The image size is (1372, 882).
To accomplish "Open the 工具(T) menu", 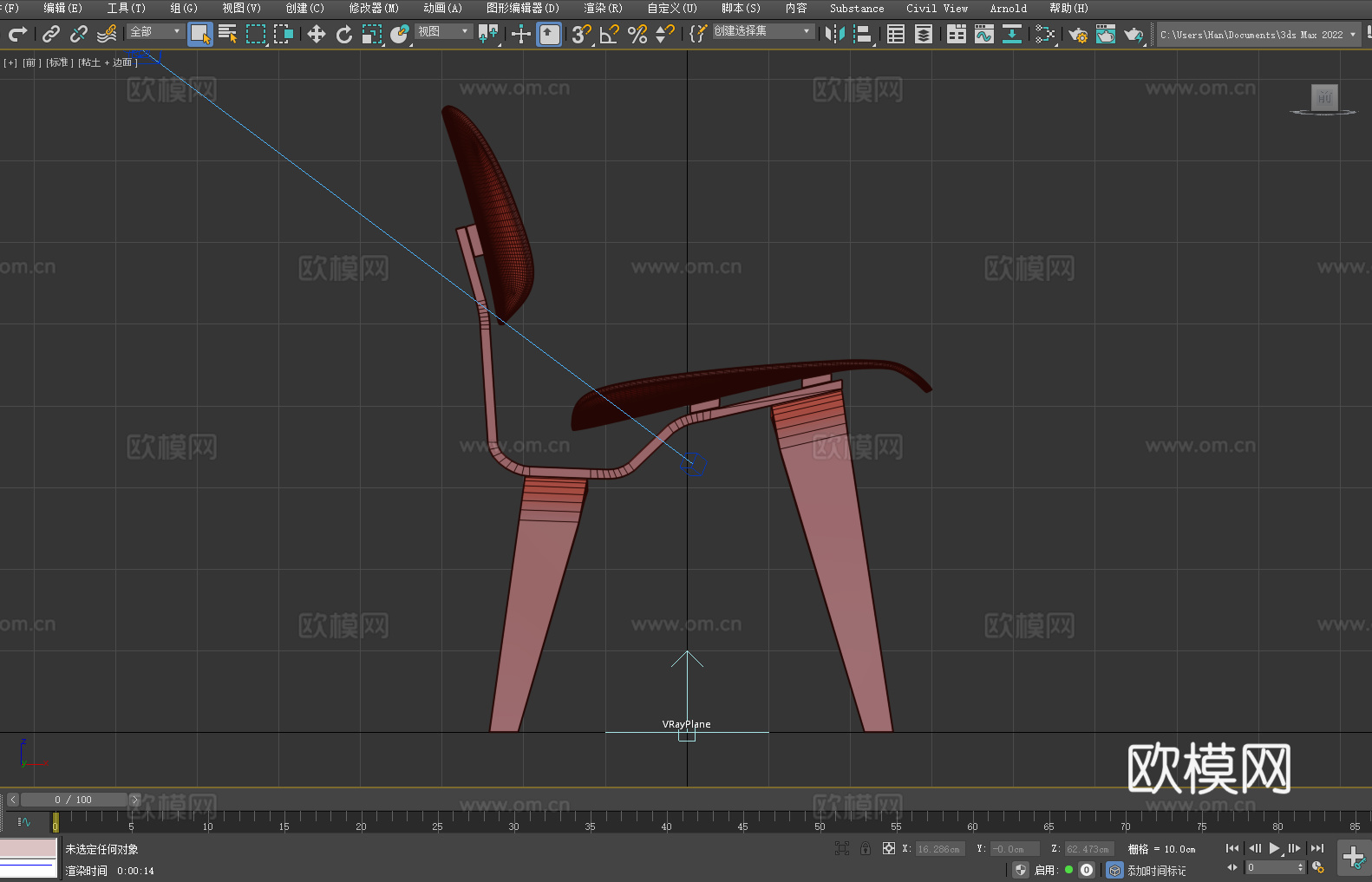I will pyautogui.click(x=126, y=8).
